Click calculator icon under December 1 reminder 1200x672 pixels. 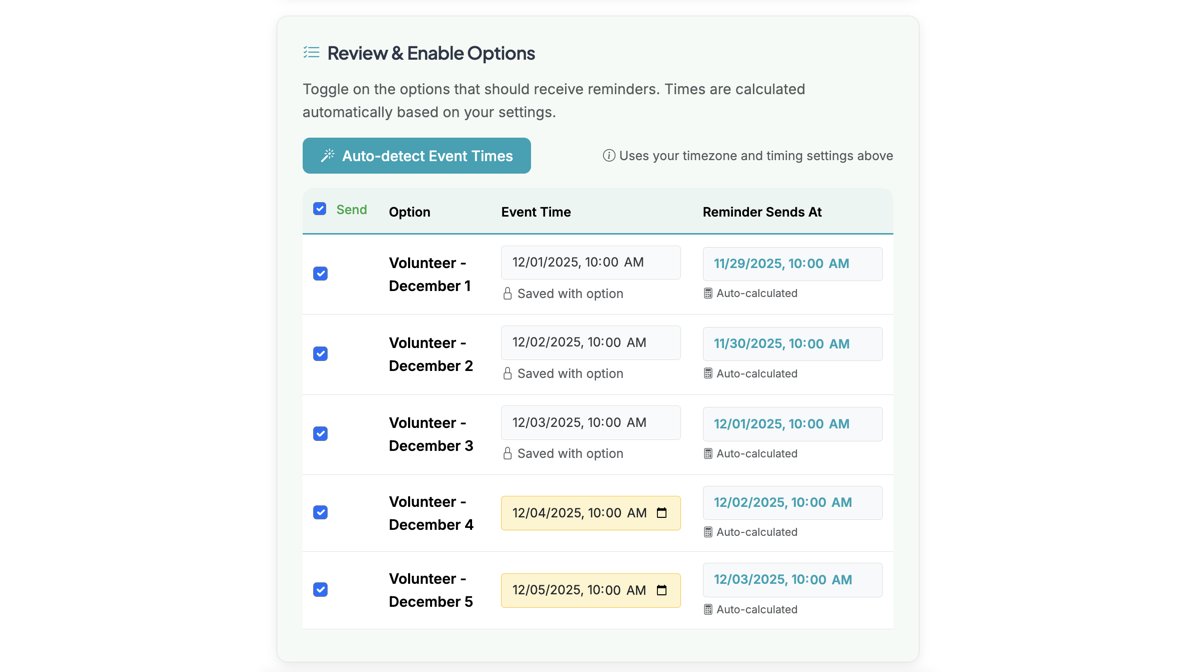click(x=709, y=293)
